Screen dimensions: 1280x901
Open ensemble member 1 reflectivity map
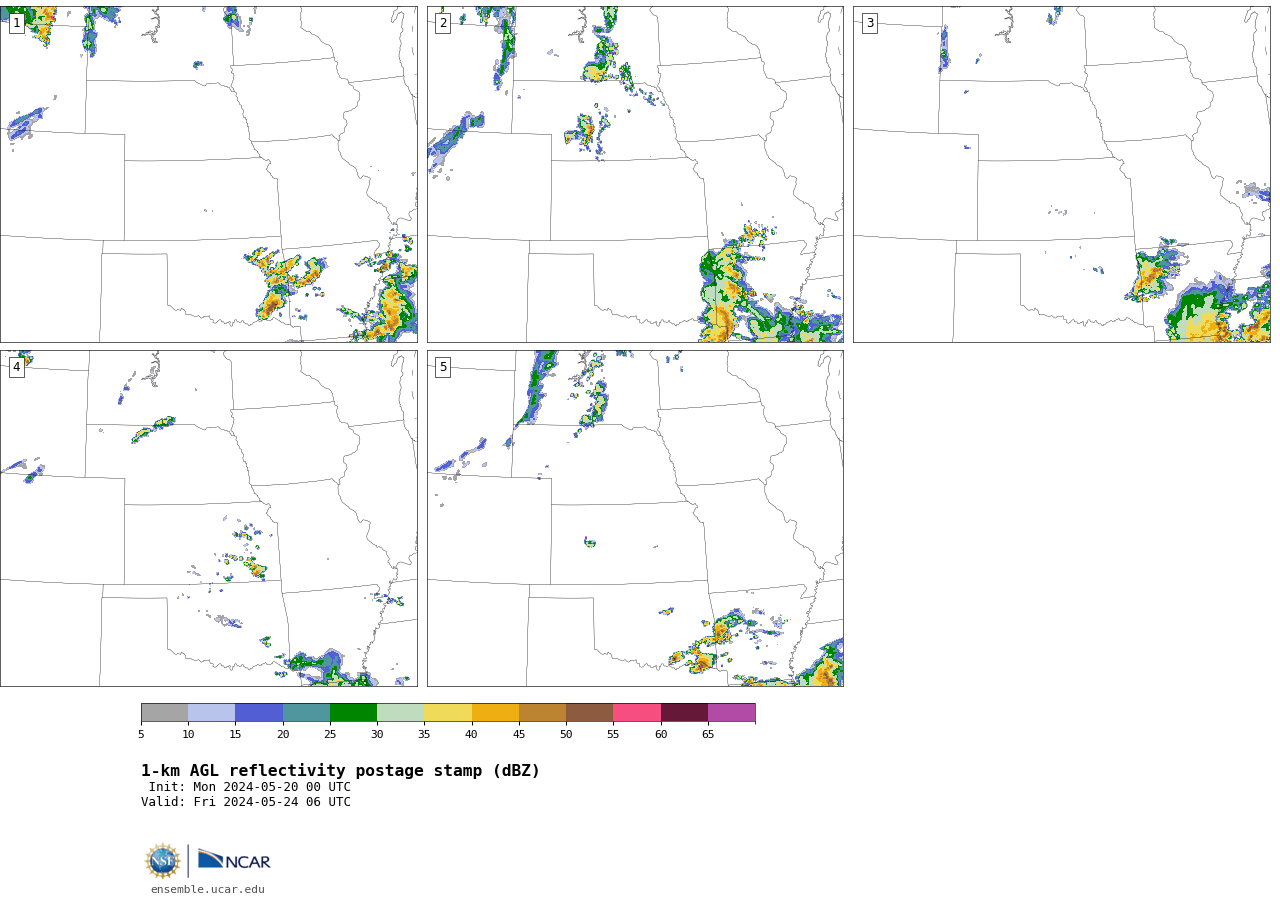pos(209,174)
